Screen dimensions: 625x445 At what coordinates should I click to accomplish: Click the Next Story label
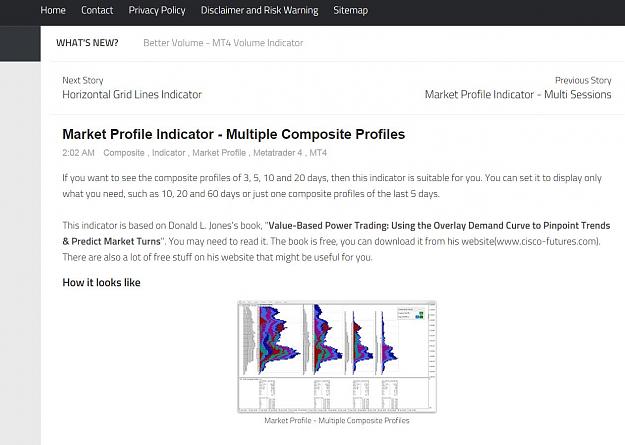[x=83, y=80]
